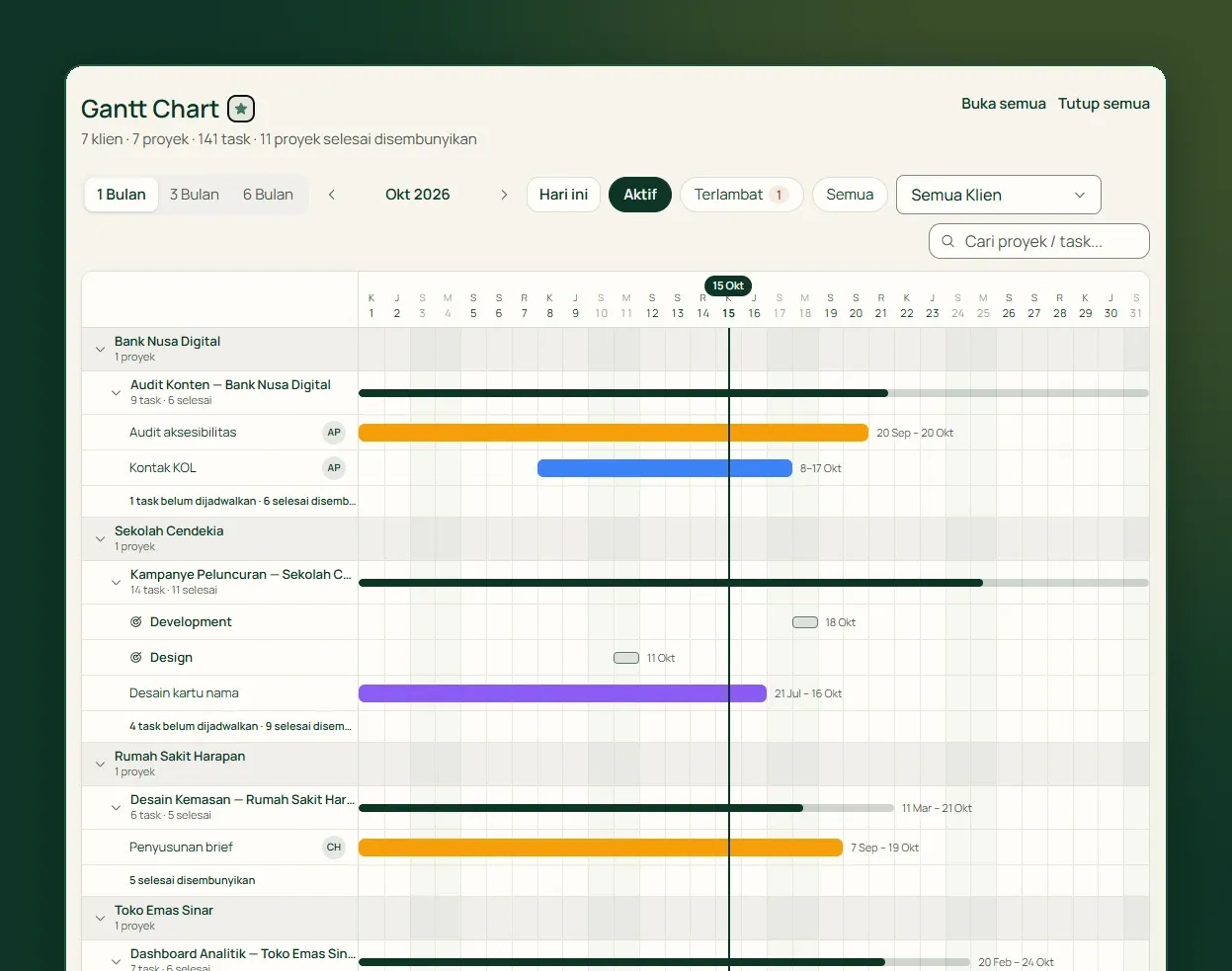The width and height of the screenshot is (1232, 971).
Task: Select the Aktif filter
Action: [x=640, y=195]
